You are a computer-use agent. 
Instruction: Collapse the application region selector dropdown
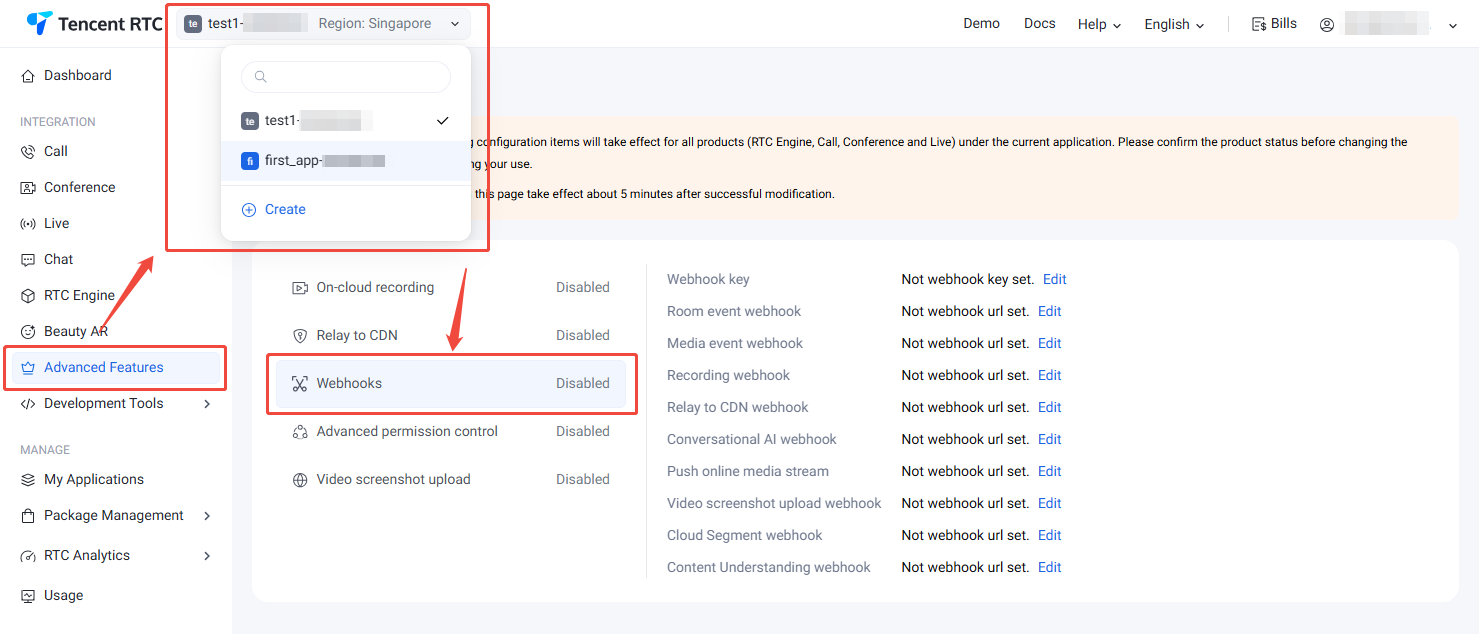455,24
